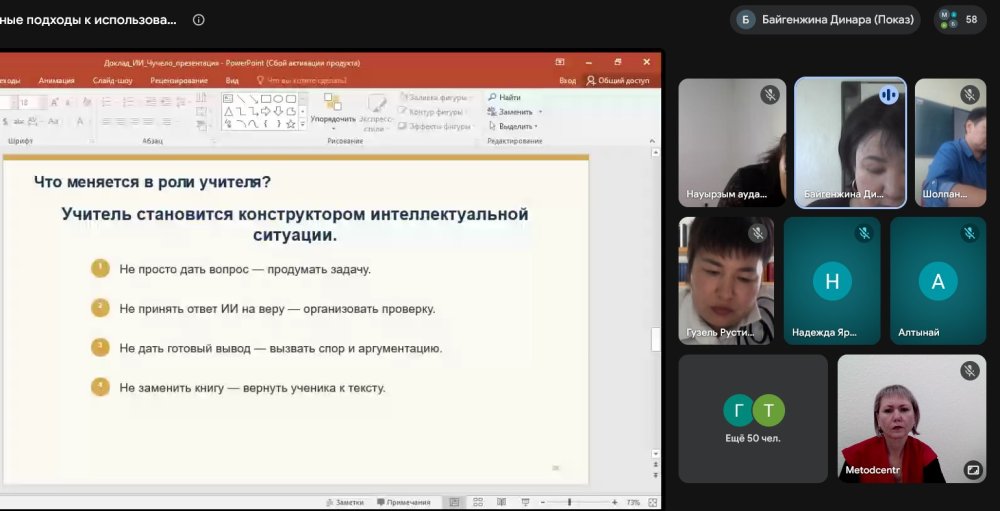Open the Рецензирование ribbon tab
Image resolution: width=1000 pixels, height=511 pixels.
click(179, 80)
